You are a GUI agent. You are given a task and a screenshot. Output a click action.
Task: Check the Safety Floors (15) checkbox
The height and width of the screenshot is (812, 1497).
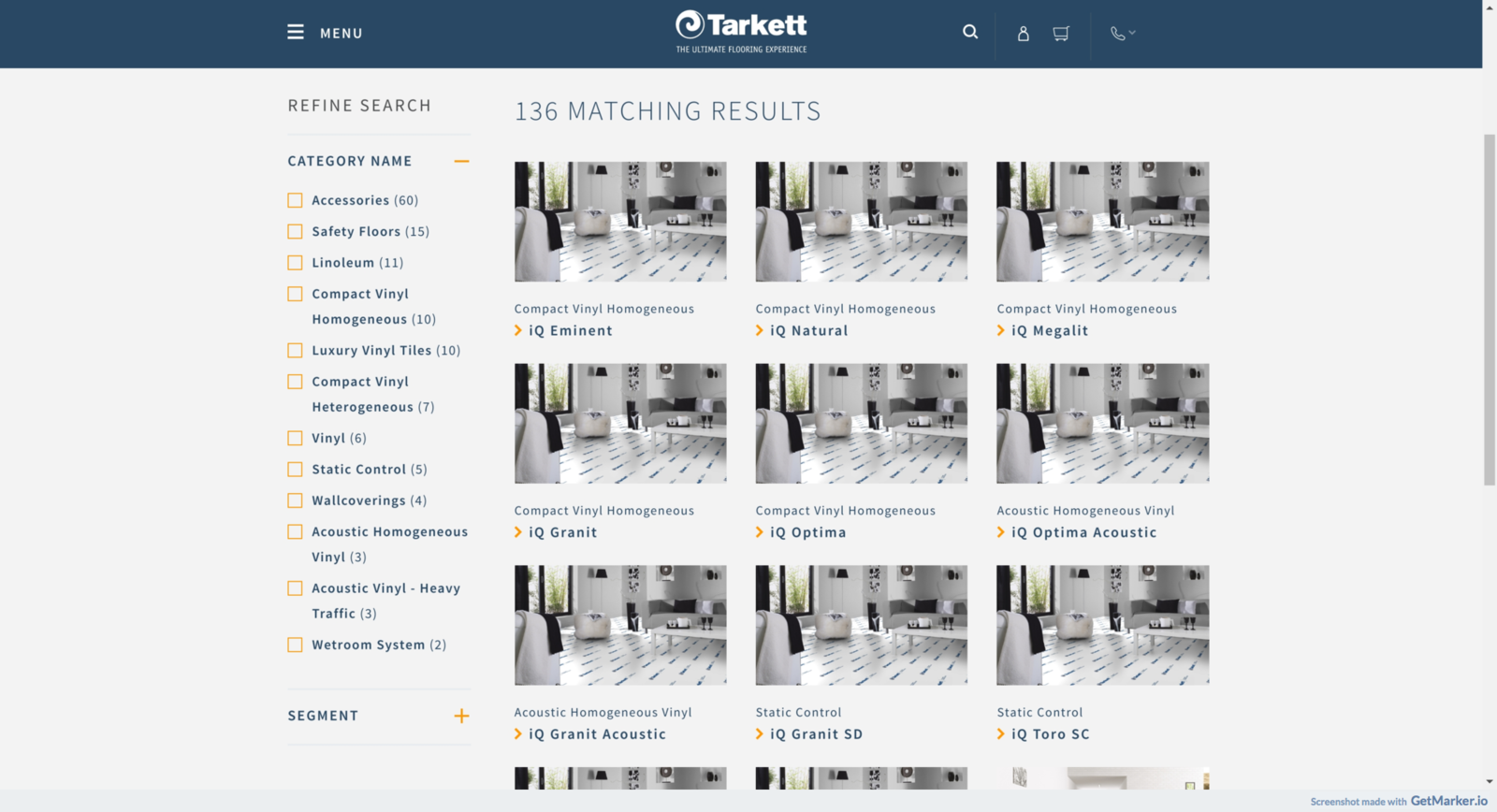(295, 231)
